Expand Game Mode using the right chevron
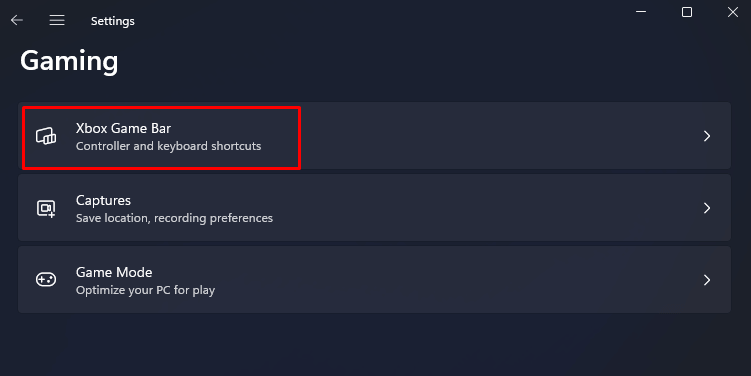Viewport: 751px width, 376px height. 707,280
